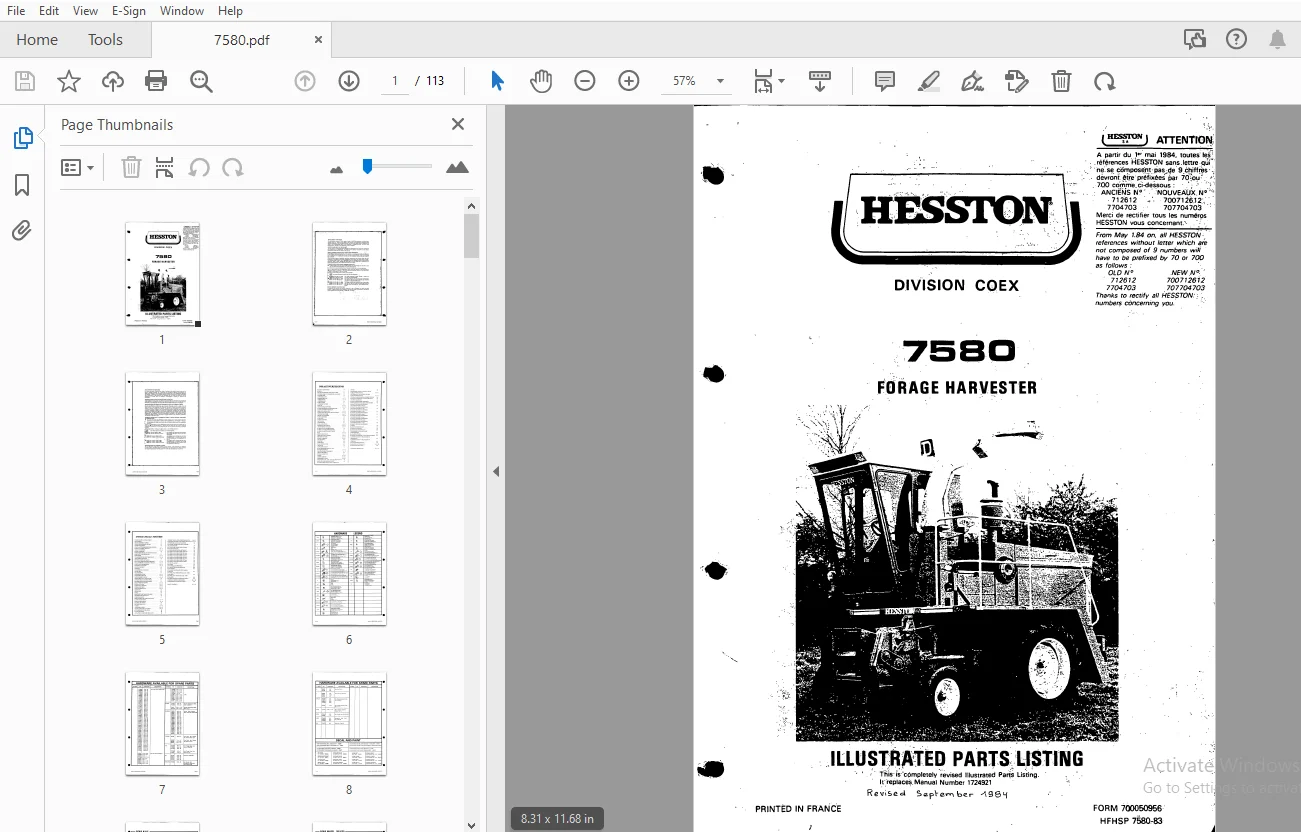
Task: Collapse the navigation pane arrow
Action: coord(496,471)
